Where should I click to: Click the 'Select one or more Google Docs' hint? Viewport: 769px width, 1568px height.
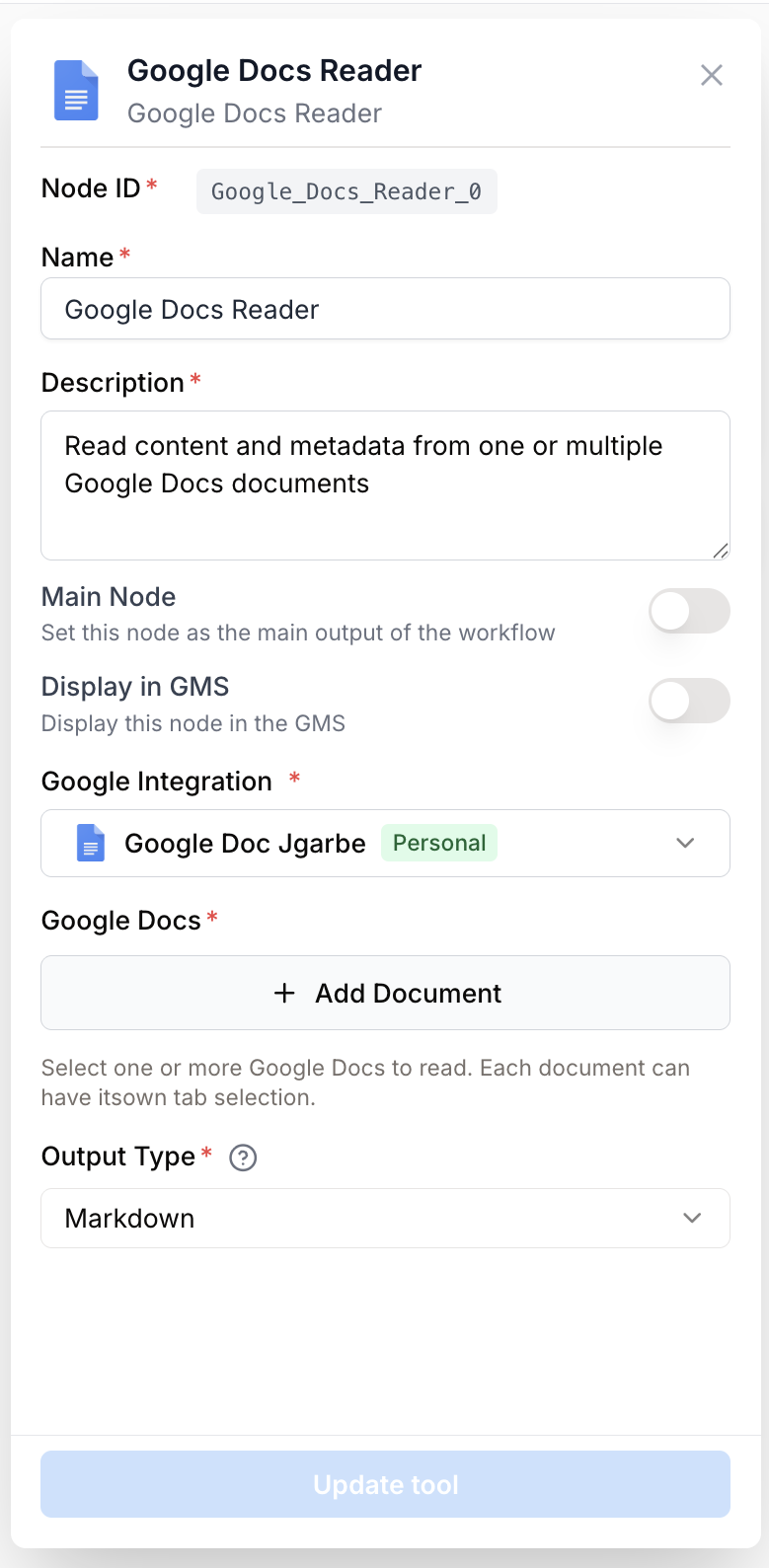tap(365, 1083)
